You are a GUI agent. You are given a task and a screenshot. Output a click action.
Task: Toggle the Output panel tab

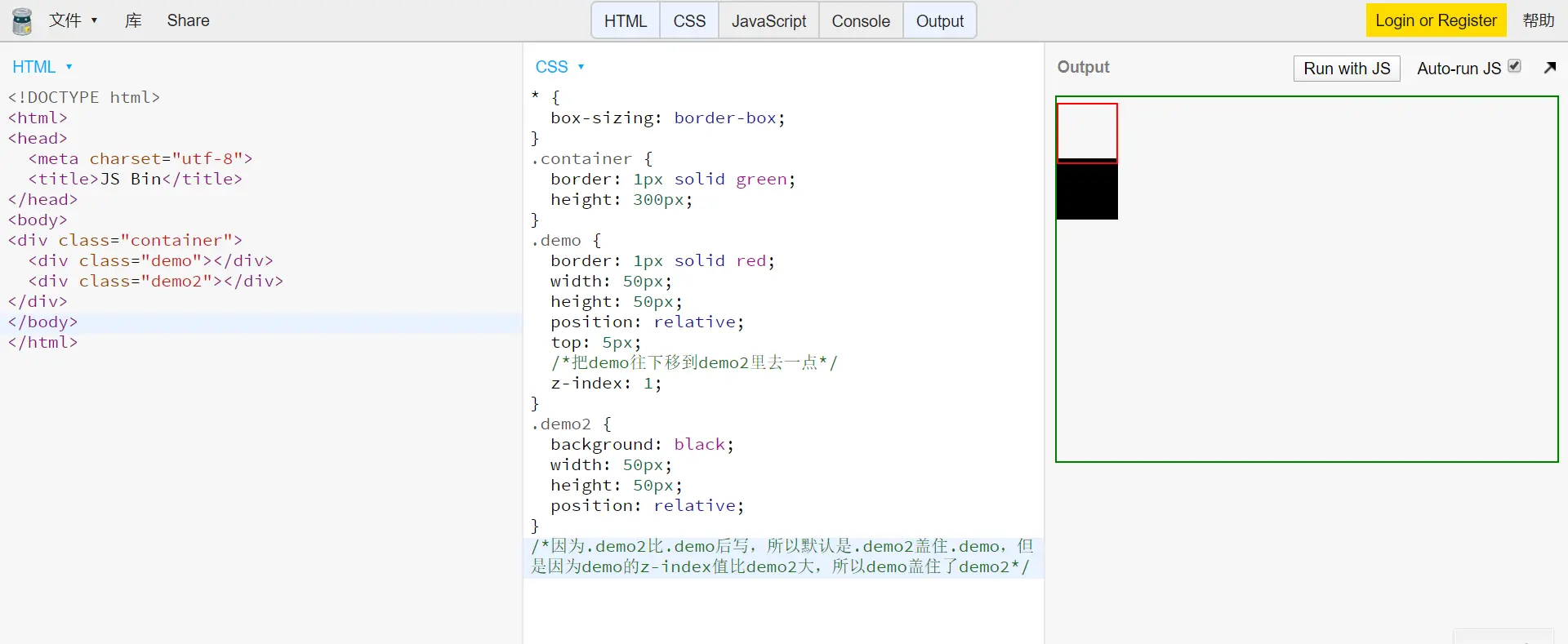tap(940, 21)
